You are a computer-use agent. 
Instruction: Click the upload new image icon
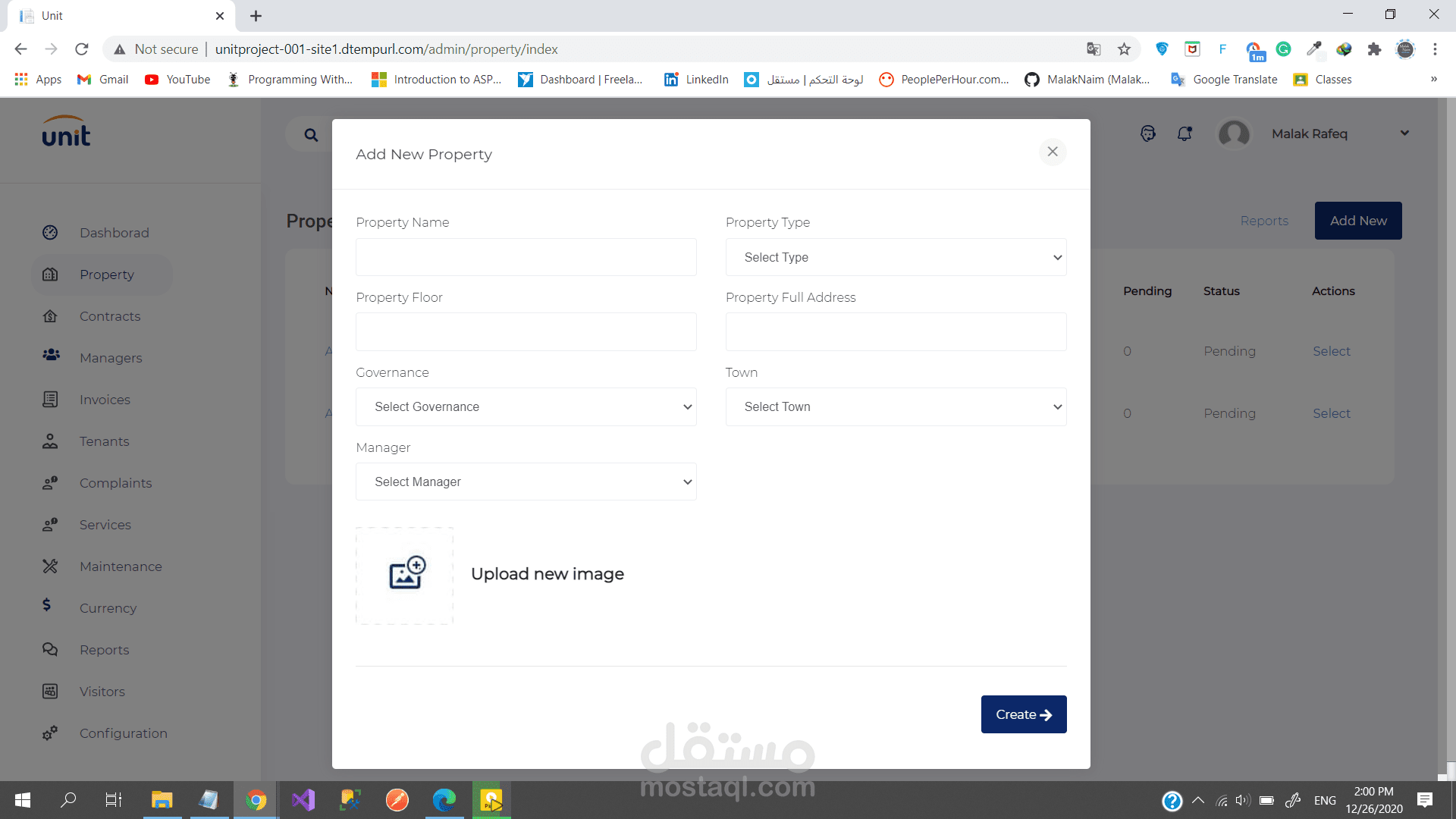406,574
